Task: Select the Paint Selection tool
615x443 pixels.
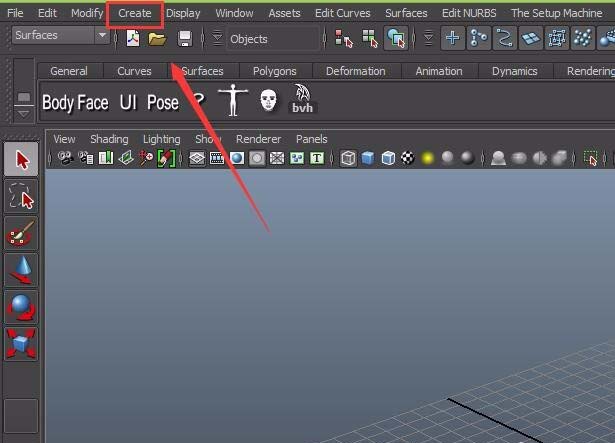Action: pos(21,233)
